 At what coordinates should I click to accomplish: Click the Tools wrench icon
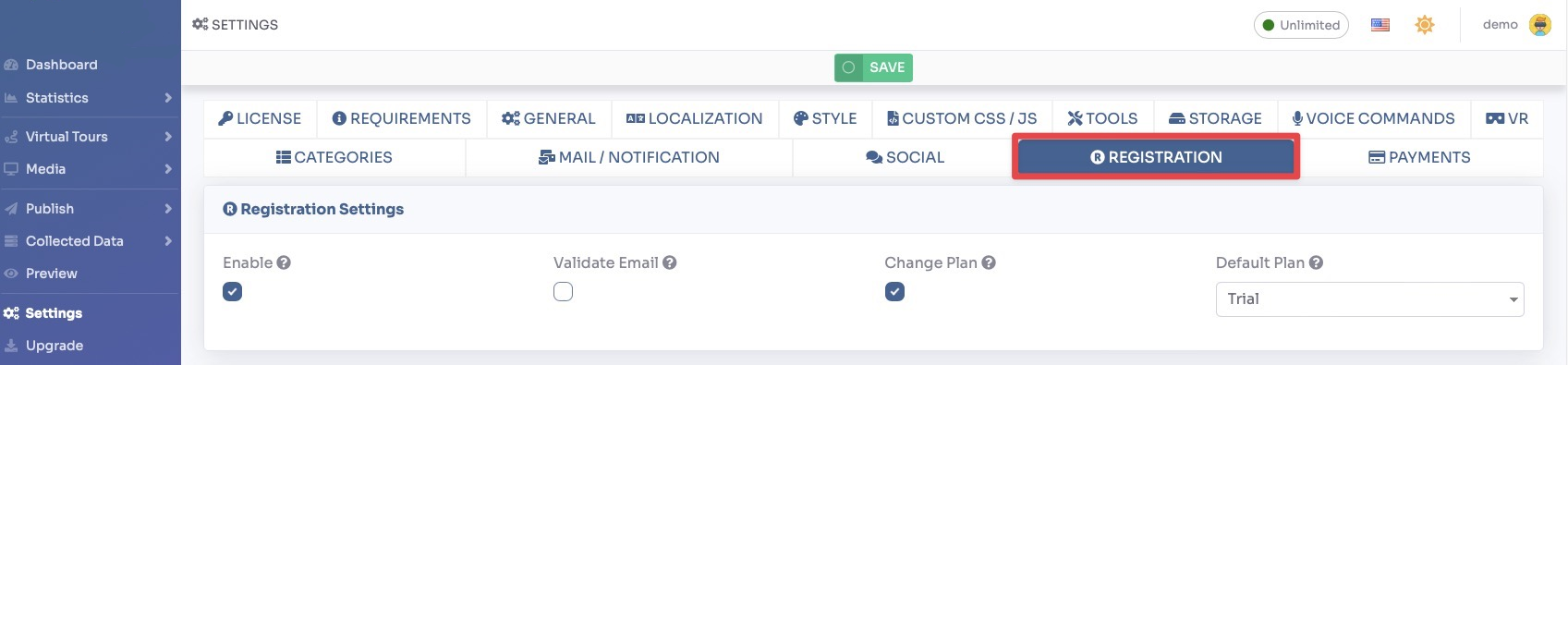[x=1075, y=118]
